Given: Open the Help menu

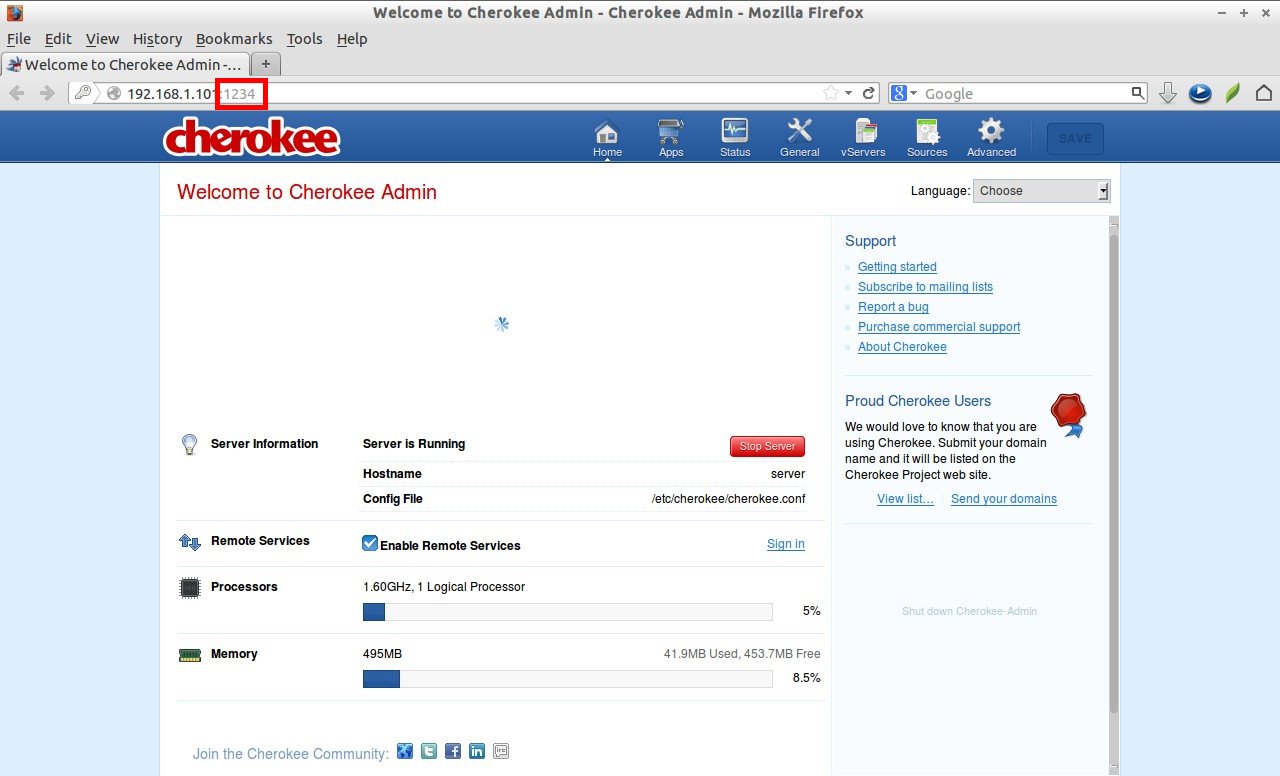Looking at the screenshot, I should 352,39.
